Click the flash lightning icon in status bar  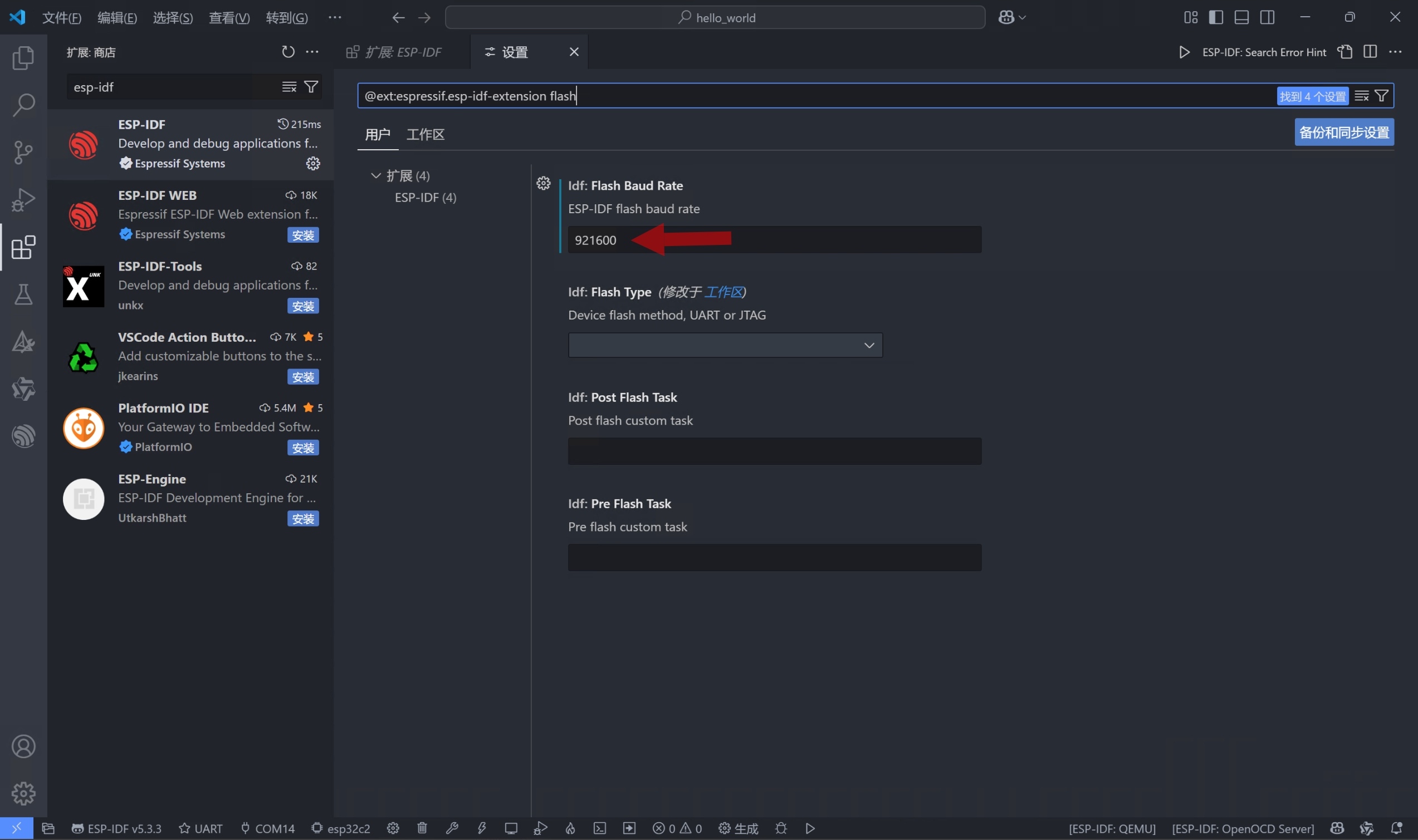(482, 828)
